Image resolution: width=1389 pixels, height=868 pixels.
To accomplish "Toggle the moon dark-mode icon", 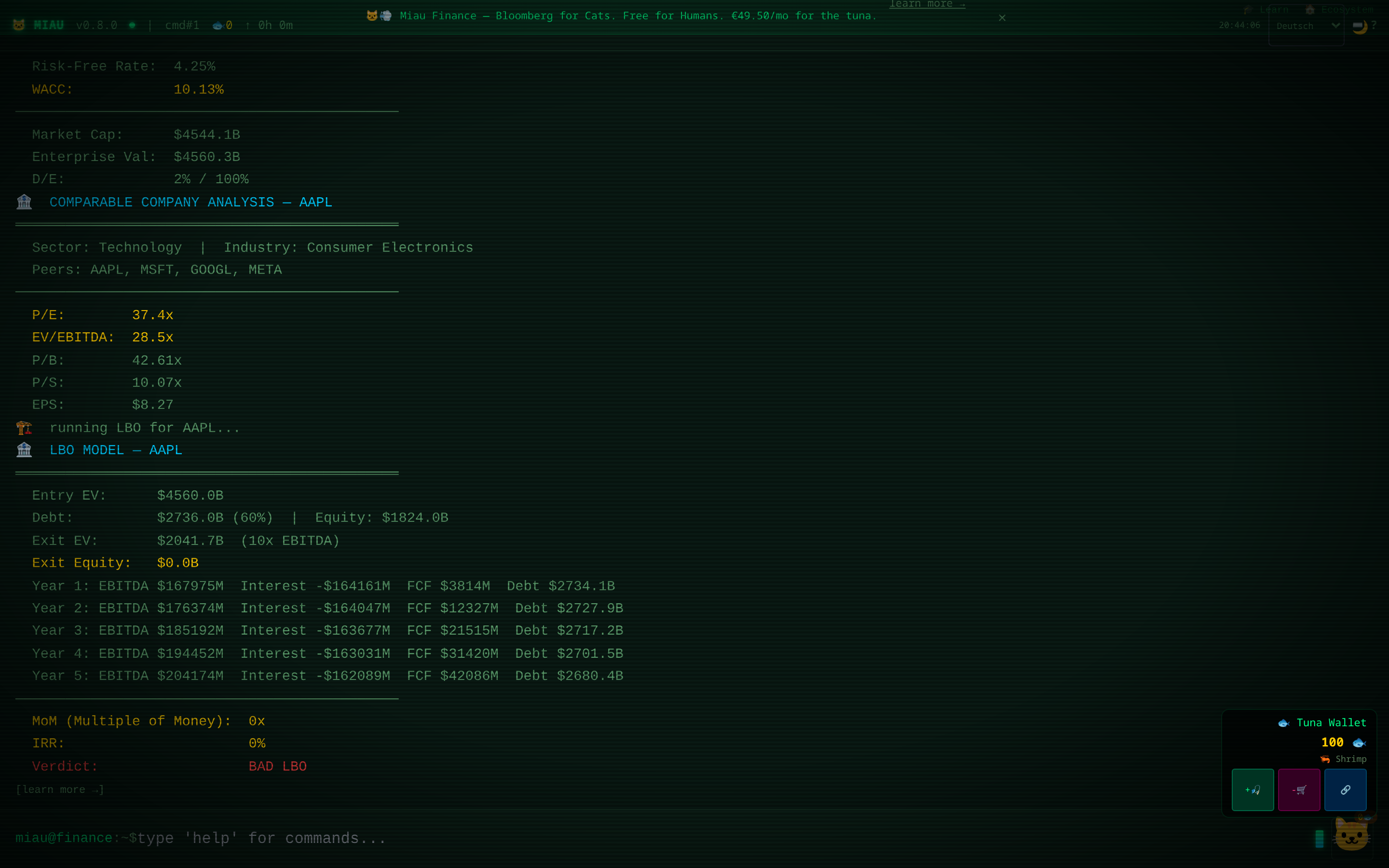I will [x=1360, y=27].
